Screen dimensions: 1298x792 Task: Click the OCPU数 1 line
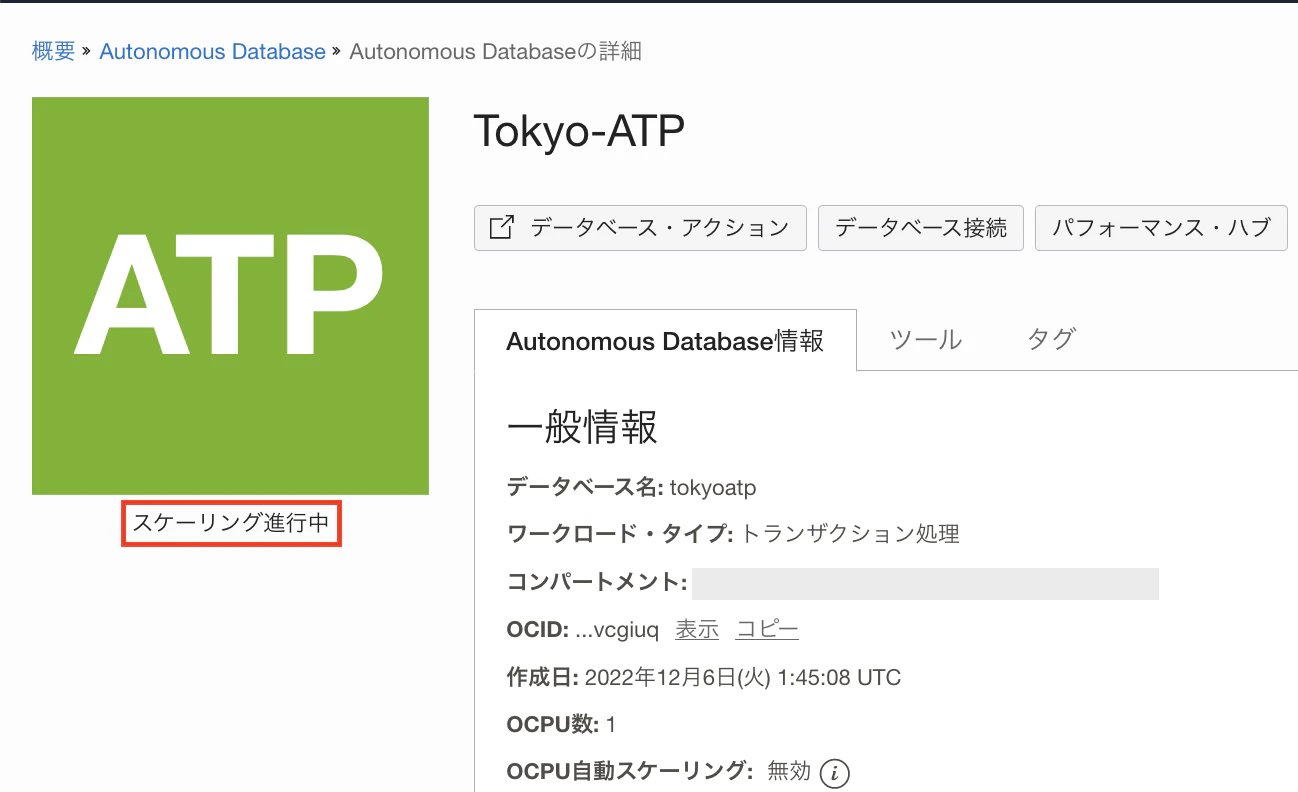coord(561,724)
